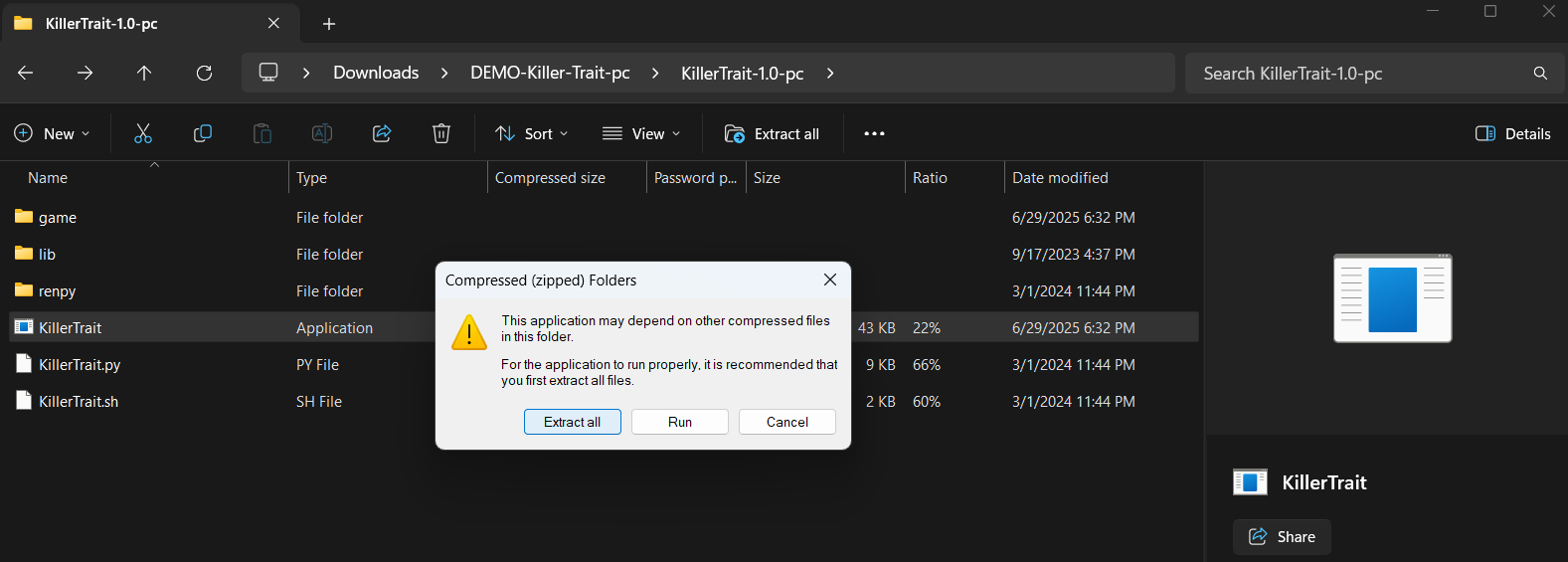Select the game folder name
The width and height of the screenshot is (1568, 562).
58,217
